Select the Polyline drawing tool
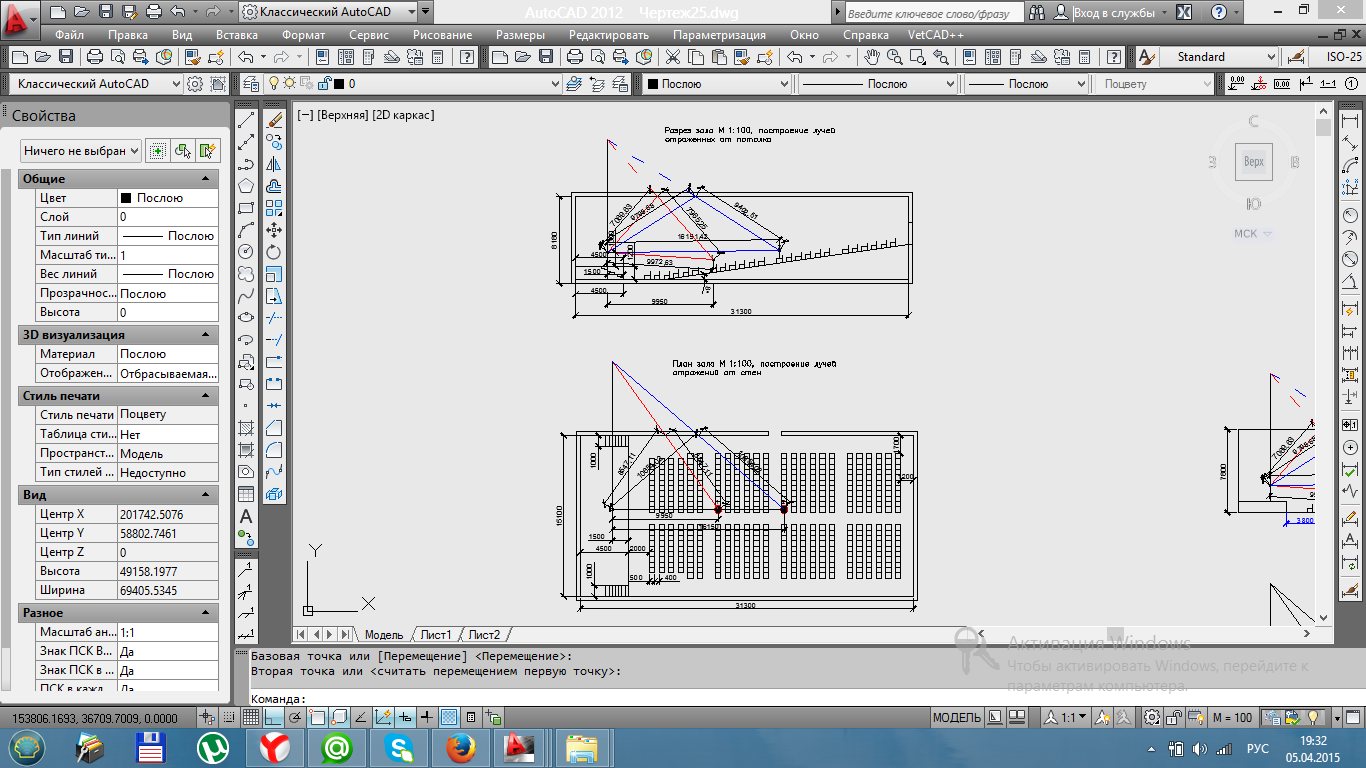This screenshot has width=1366, height=768. coord(246,165)
